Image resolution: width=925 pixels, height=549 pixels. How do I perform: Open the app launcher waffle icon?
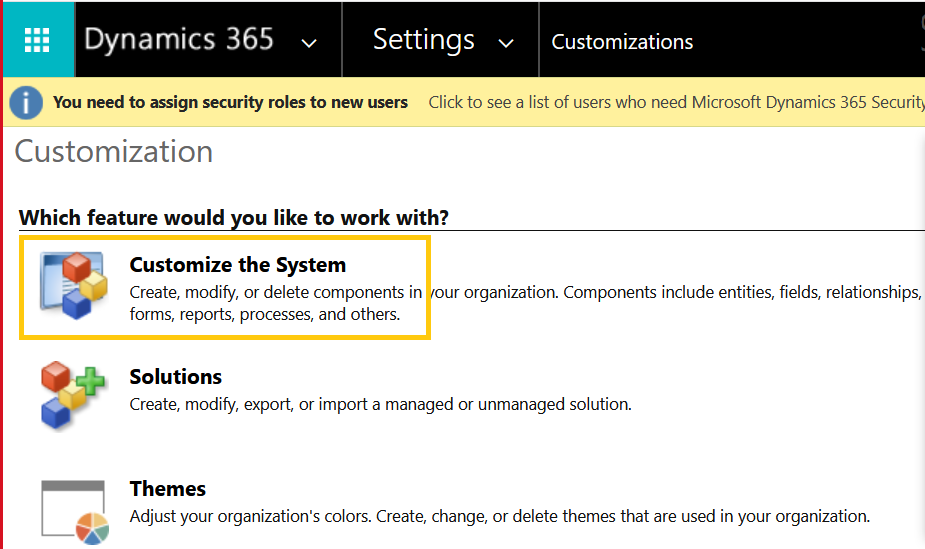pyautogui.click(x=37, y=40)
